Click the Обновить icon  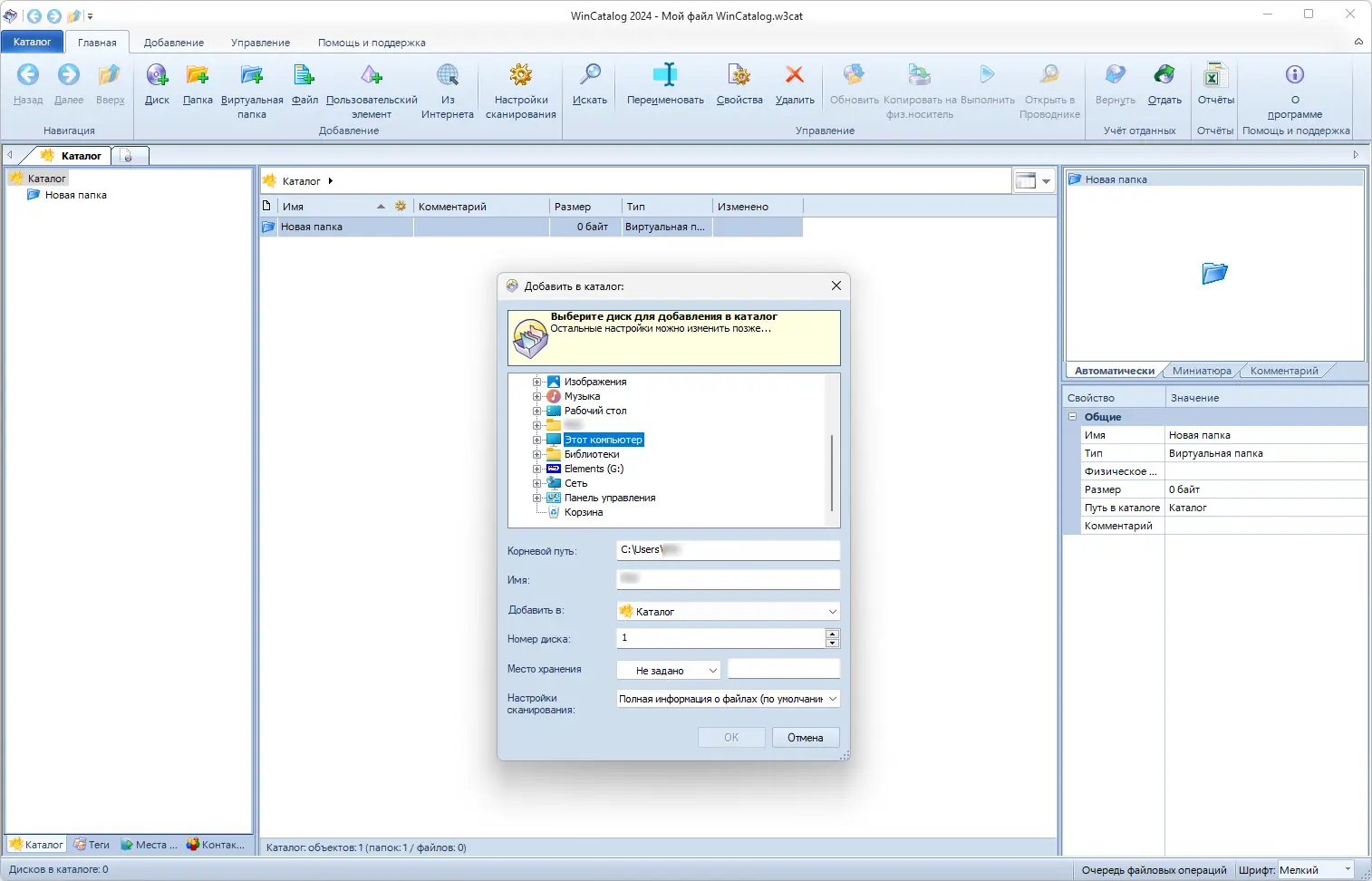(854, 74)
